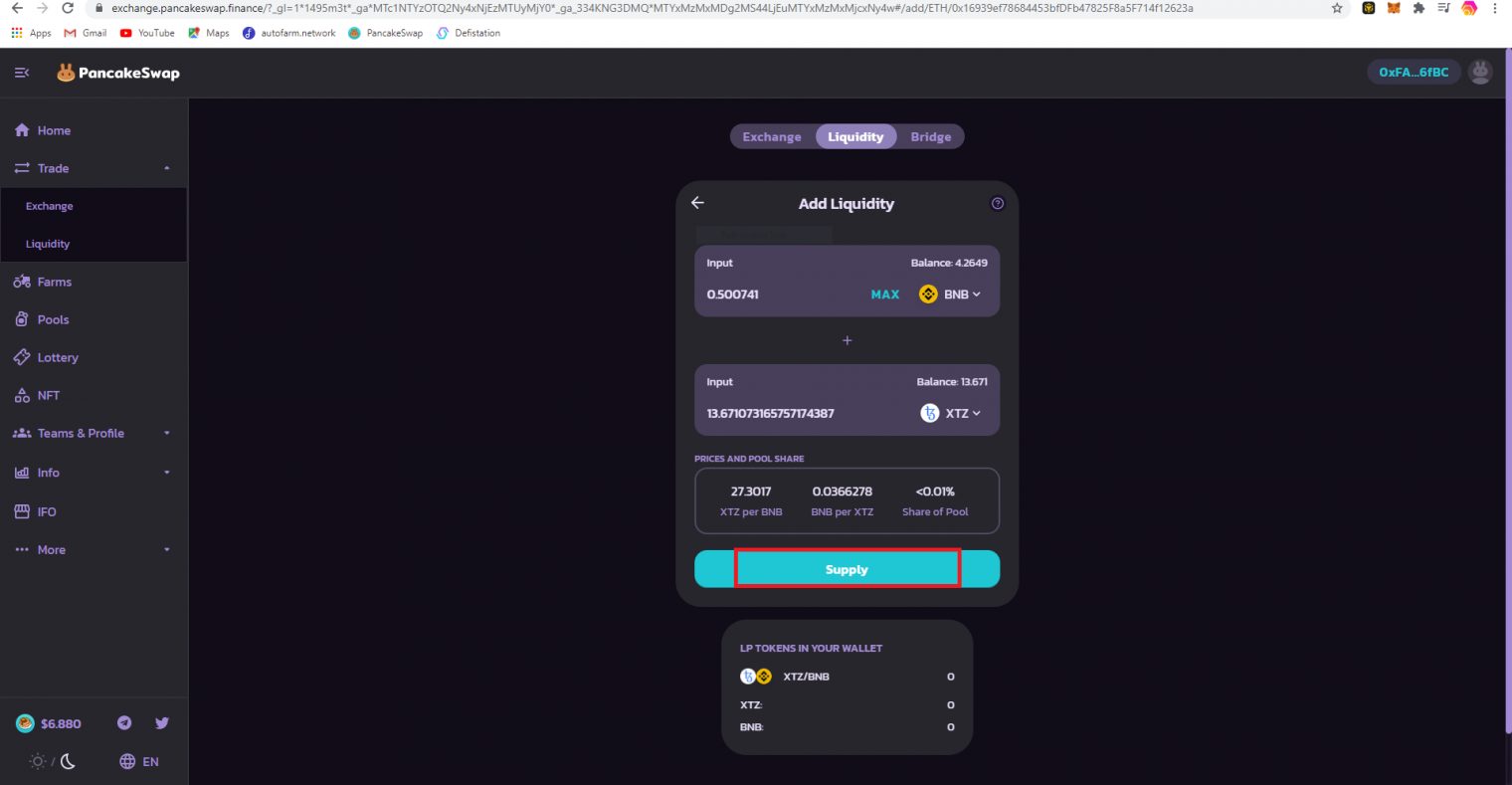This screenshot has width=1512, height=785.
Task: Open the Twitter link icon
Action: pos(162,723)
